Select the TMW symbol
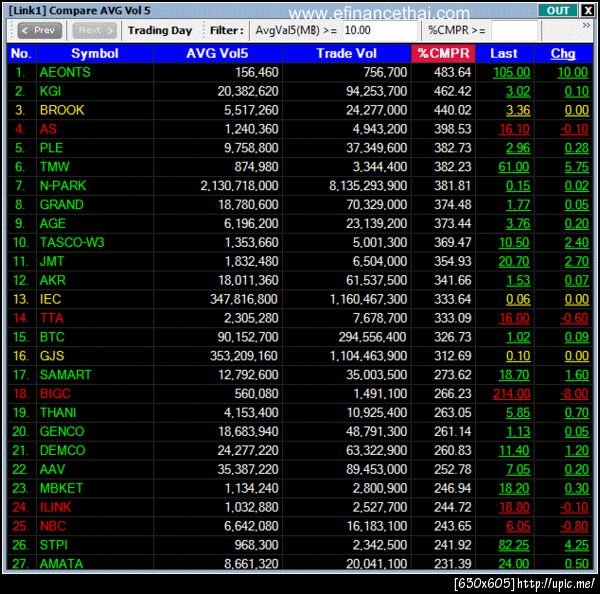 (x=54, y=167)
